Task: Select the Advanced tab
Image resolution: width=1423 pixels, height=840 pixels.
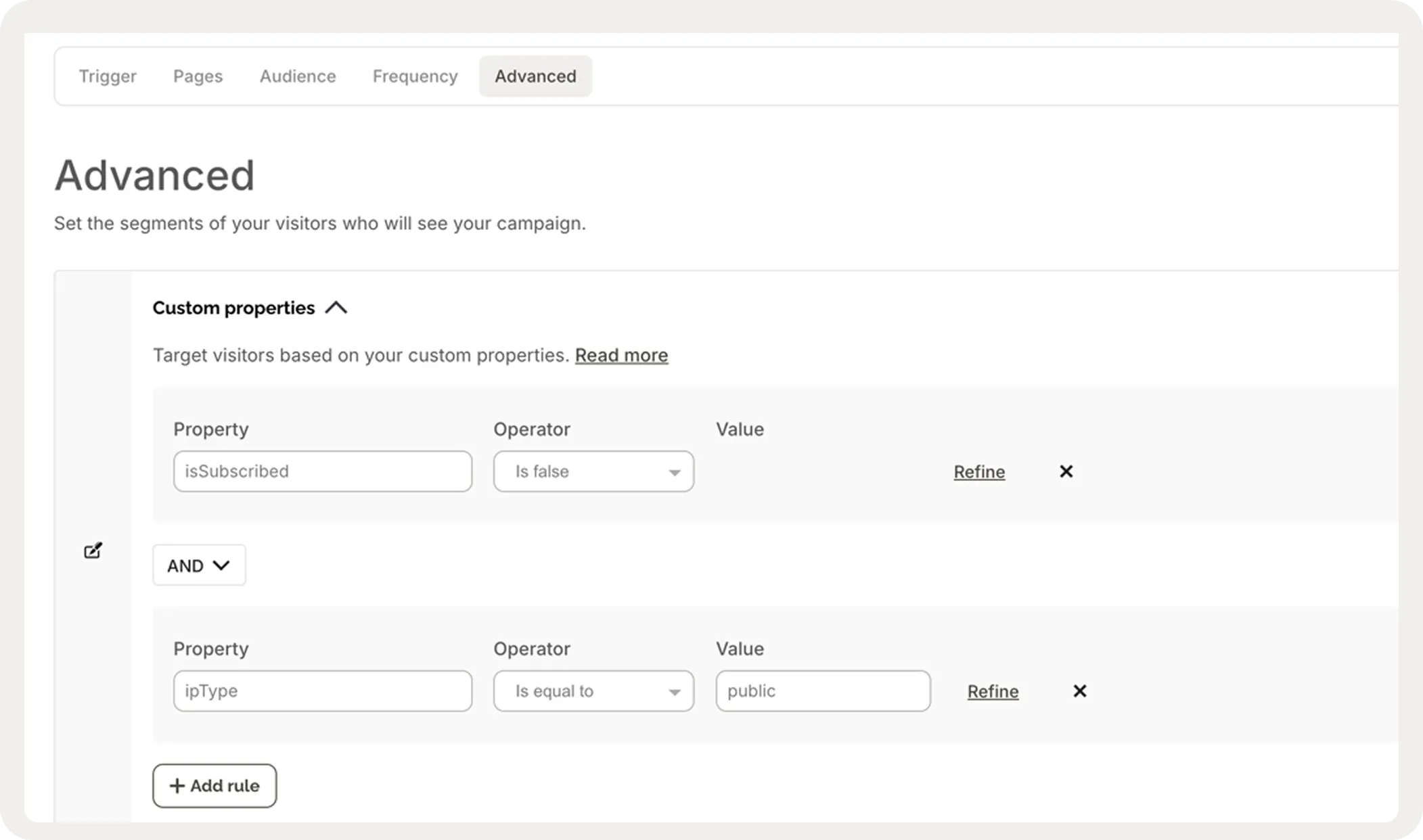Action: (535, 76)
